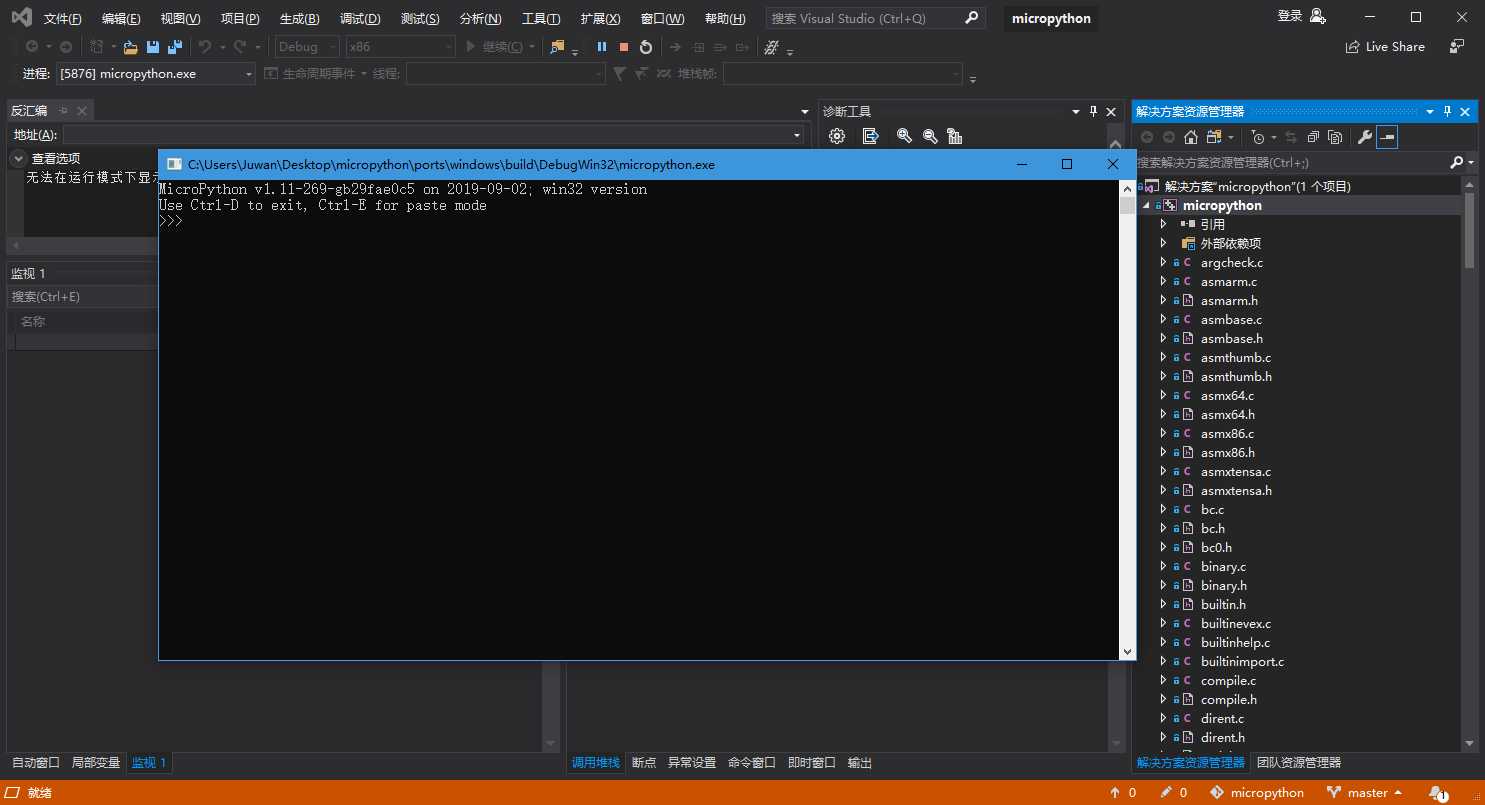Click the Solution Explorer vertical scrollbar
The height and width of the screenshot is (805, 1485).
click(1469, 230)
